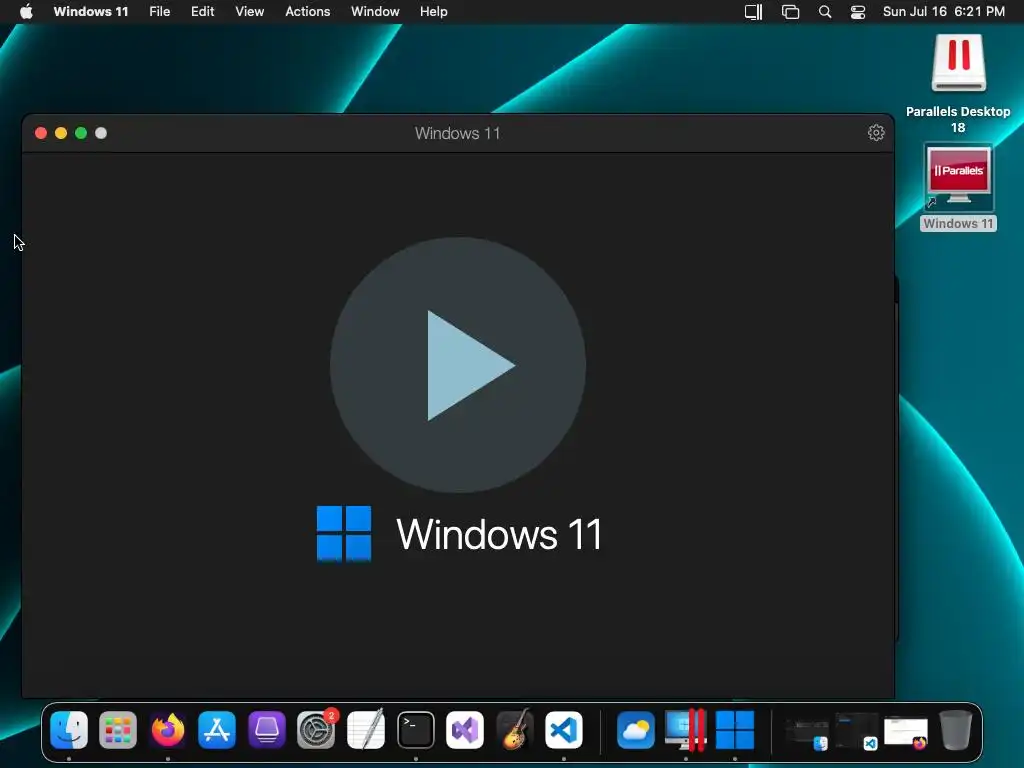Launch Firefox from the Dock
Image resolution: width=1024 pixels, height=768 pixels.
point(168,729)
